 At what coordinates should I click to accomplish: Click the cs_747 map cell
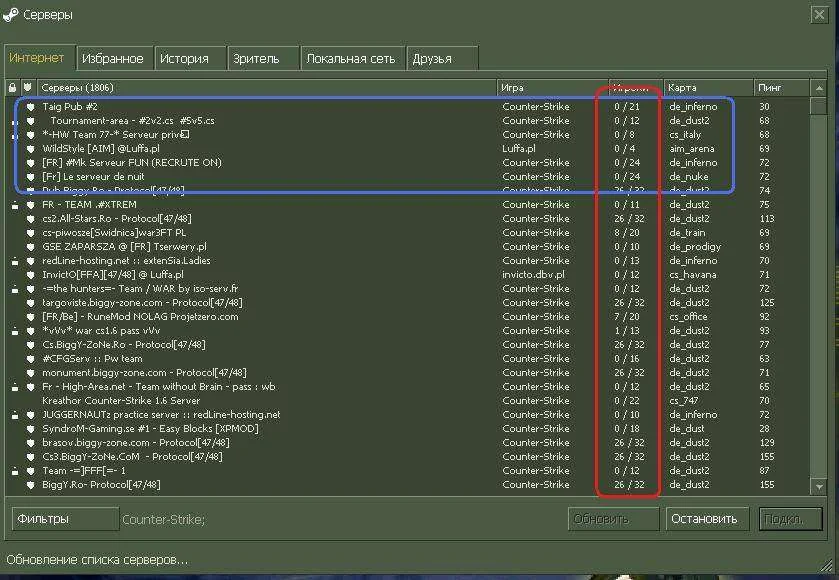point(683,401)
